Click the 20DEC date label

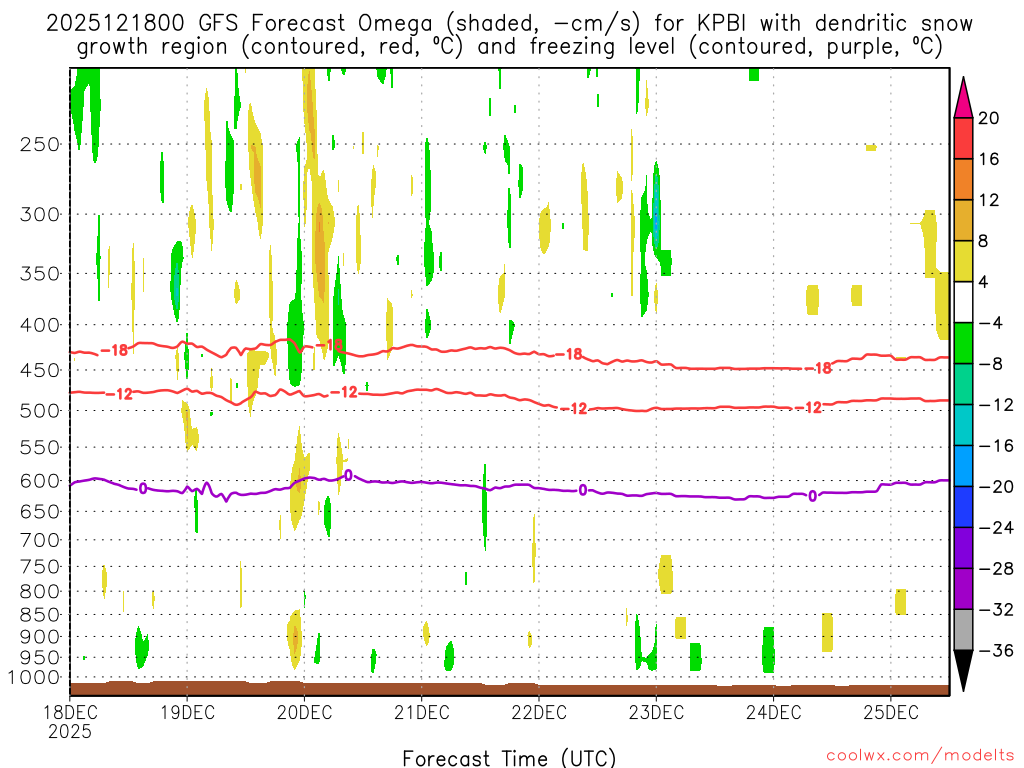[304, 712]
